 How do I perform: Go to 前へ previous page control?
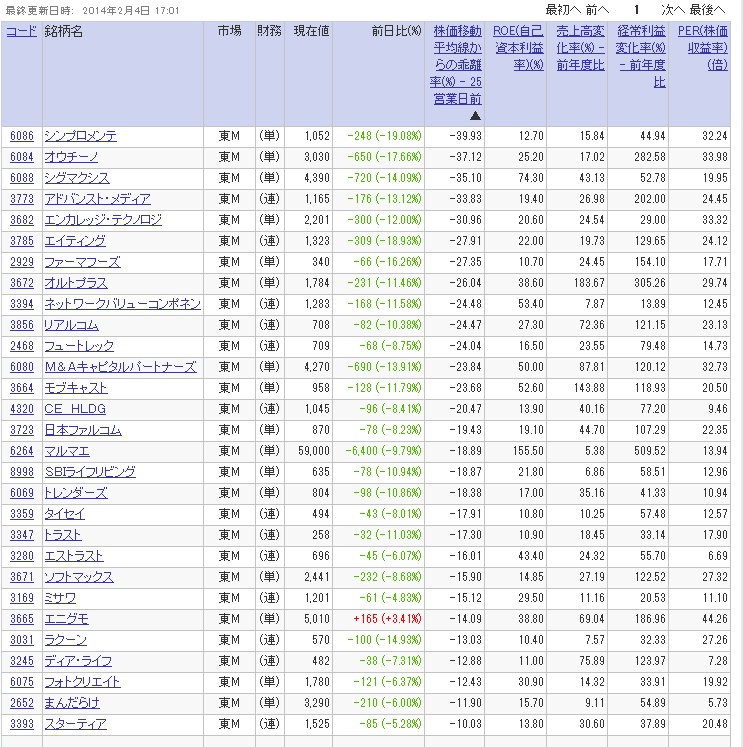597,10
